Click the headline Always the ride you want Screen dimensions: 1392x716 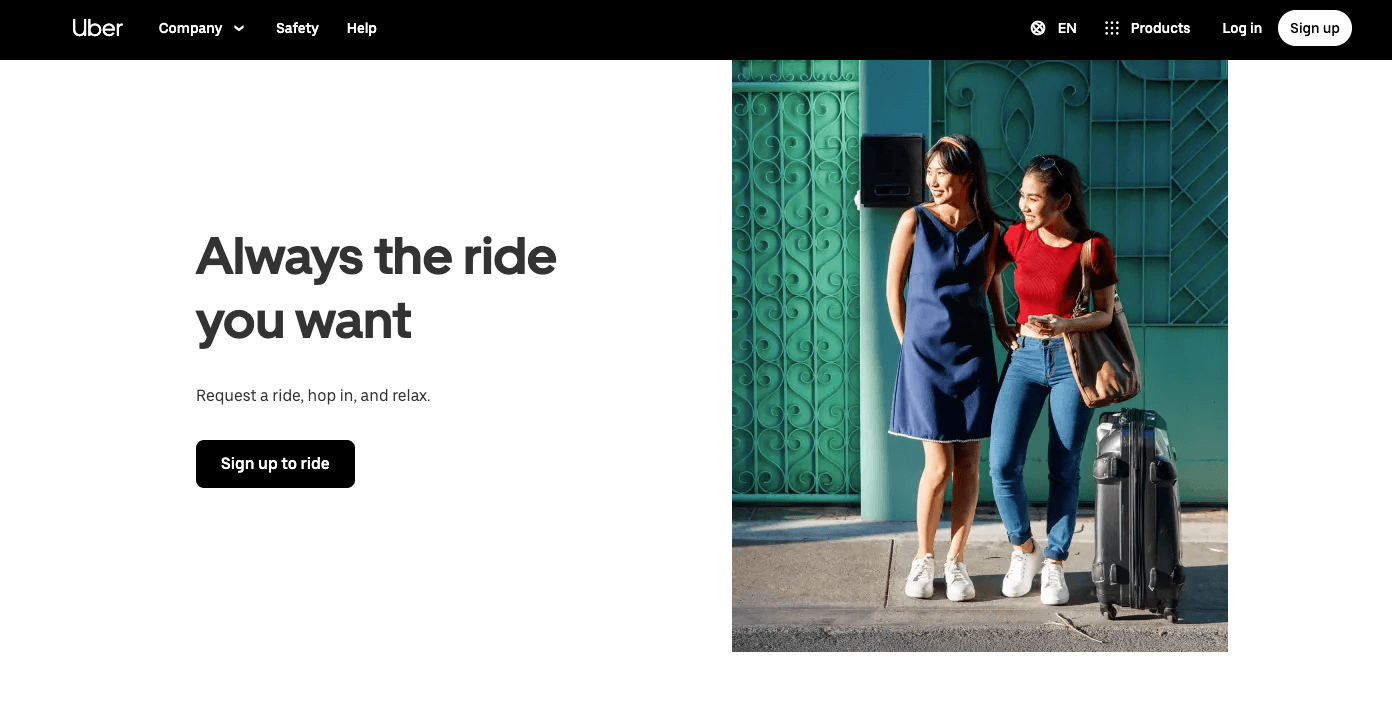(376, 287)
